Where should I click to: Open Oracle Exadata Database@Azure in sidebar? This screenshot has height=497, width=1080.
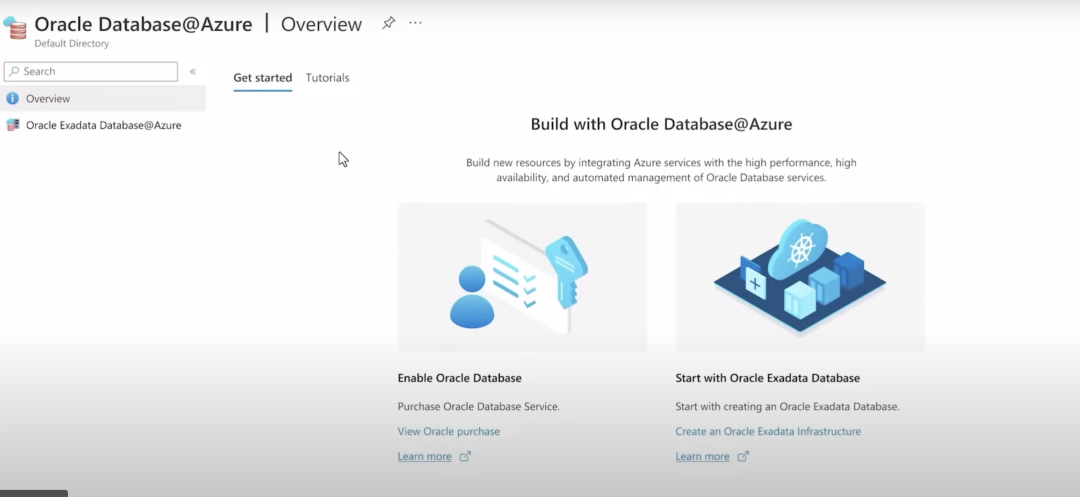[103, 125]
